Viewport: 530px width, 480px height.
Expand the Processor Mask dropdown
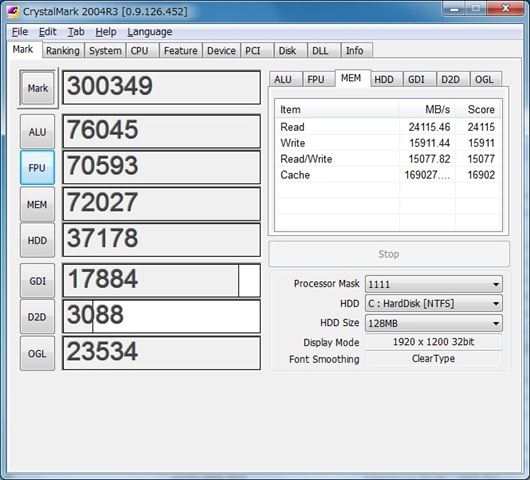434,284
